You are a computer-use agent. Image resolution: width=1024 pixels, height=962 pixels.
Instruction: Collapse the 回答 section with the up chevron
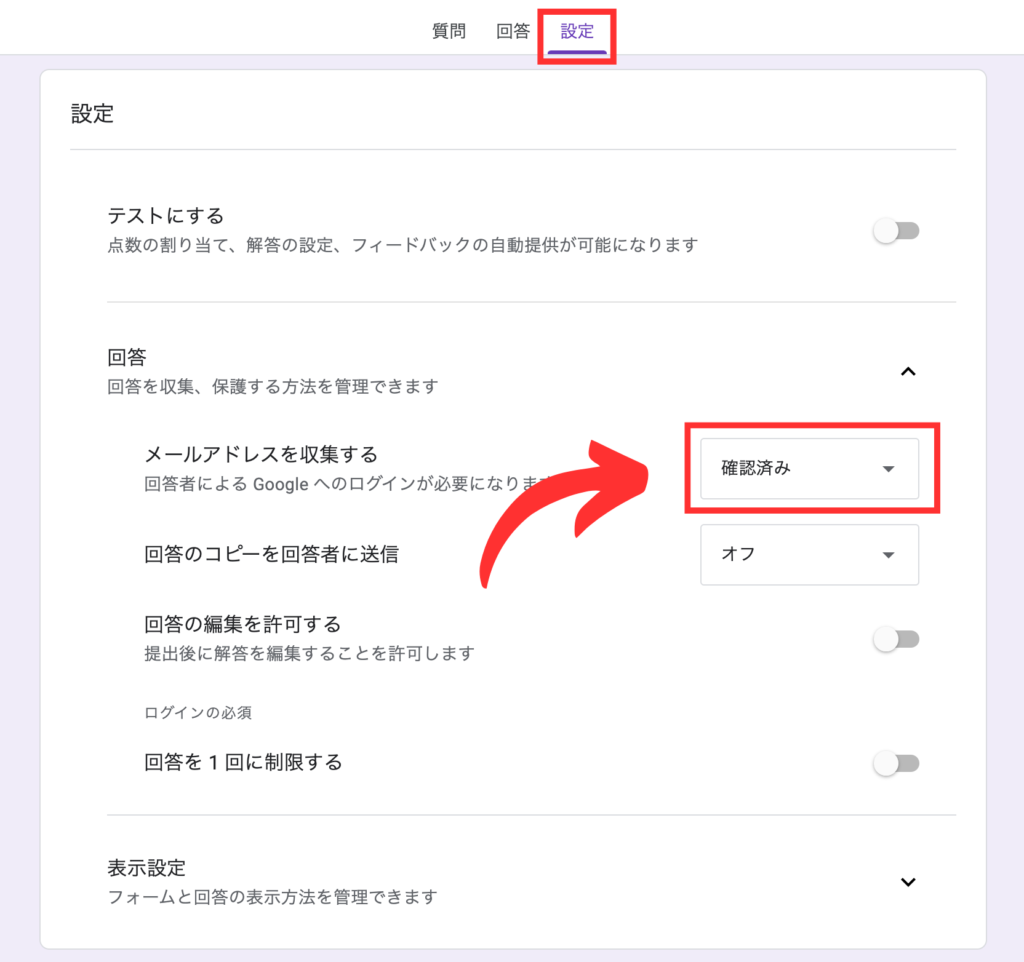coord(908,371)
